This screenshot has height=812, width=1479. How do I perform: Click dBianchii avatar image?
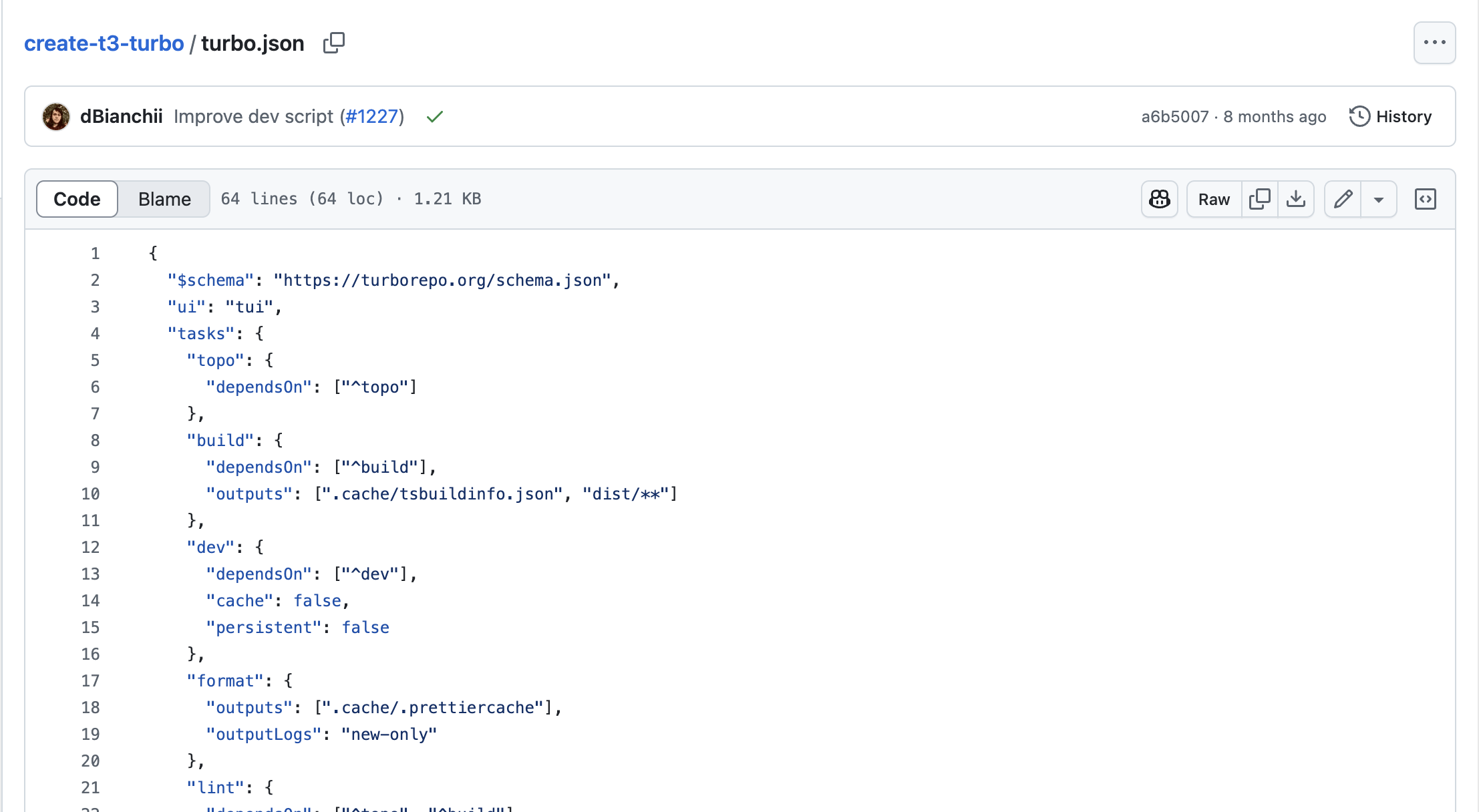[56, 117]
